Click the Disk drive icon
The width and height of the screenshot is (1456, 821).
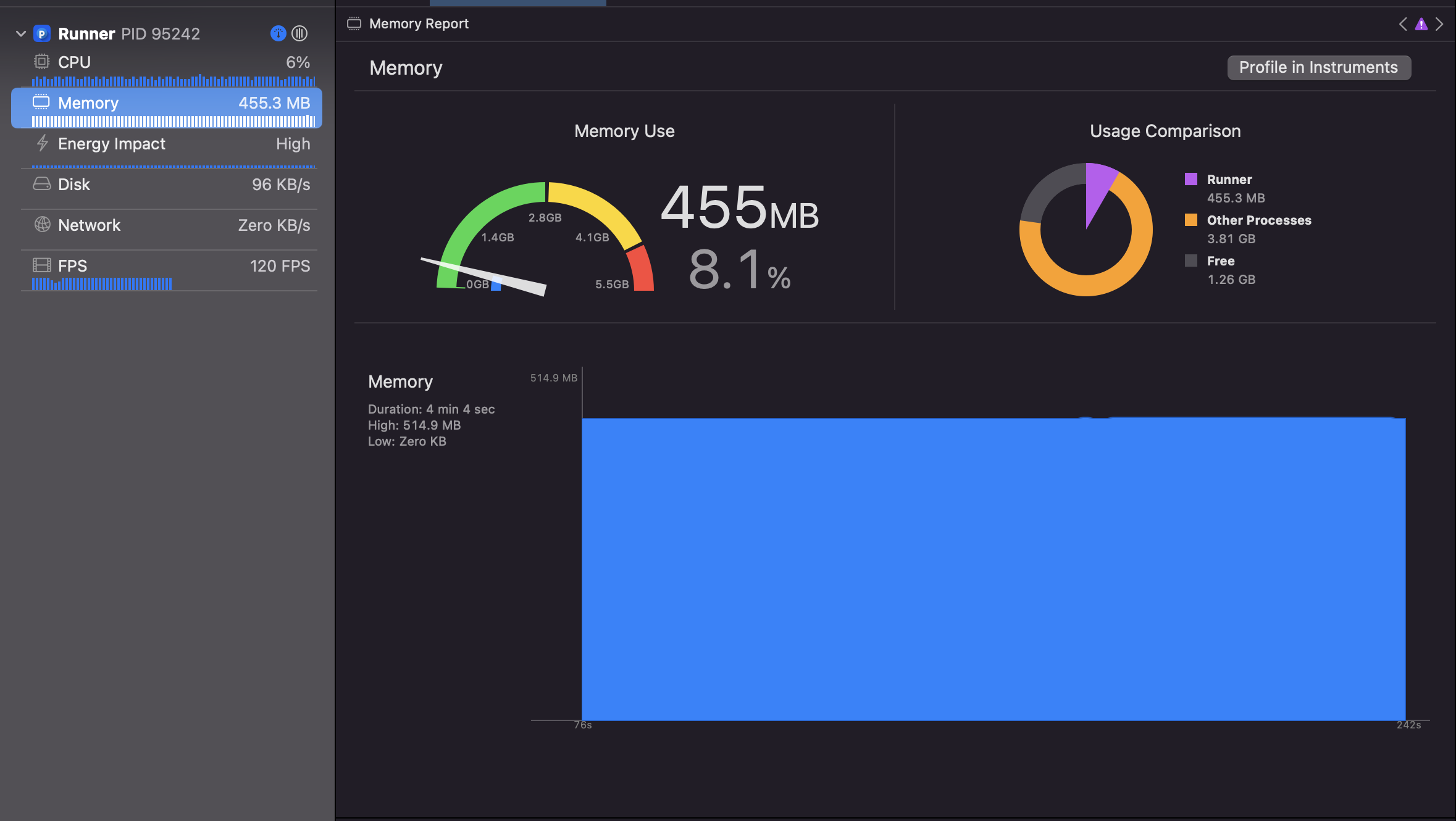[x=41, y=184]
